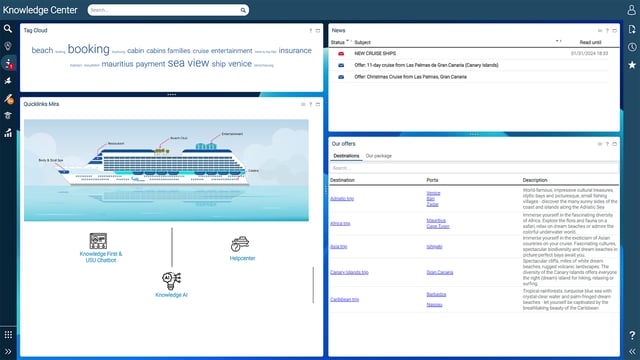The height and width of the screenshot is (360, 640).
Task: Click the 'booking' tag in Tag Cloud
Action: (89, 49)
